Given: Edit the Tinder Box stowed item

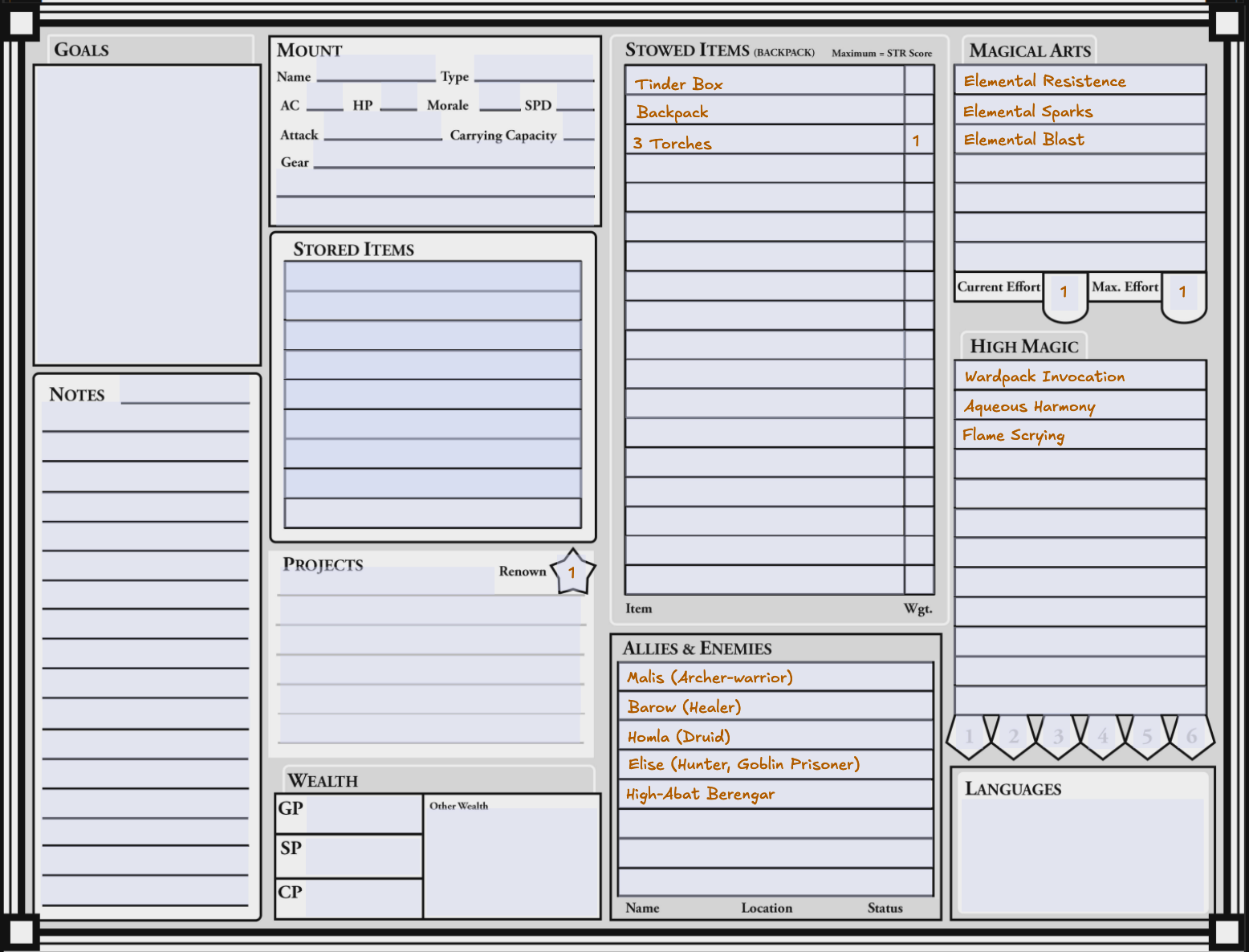Looking at the screenshot, I should (764, 82).
